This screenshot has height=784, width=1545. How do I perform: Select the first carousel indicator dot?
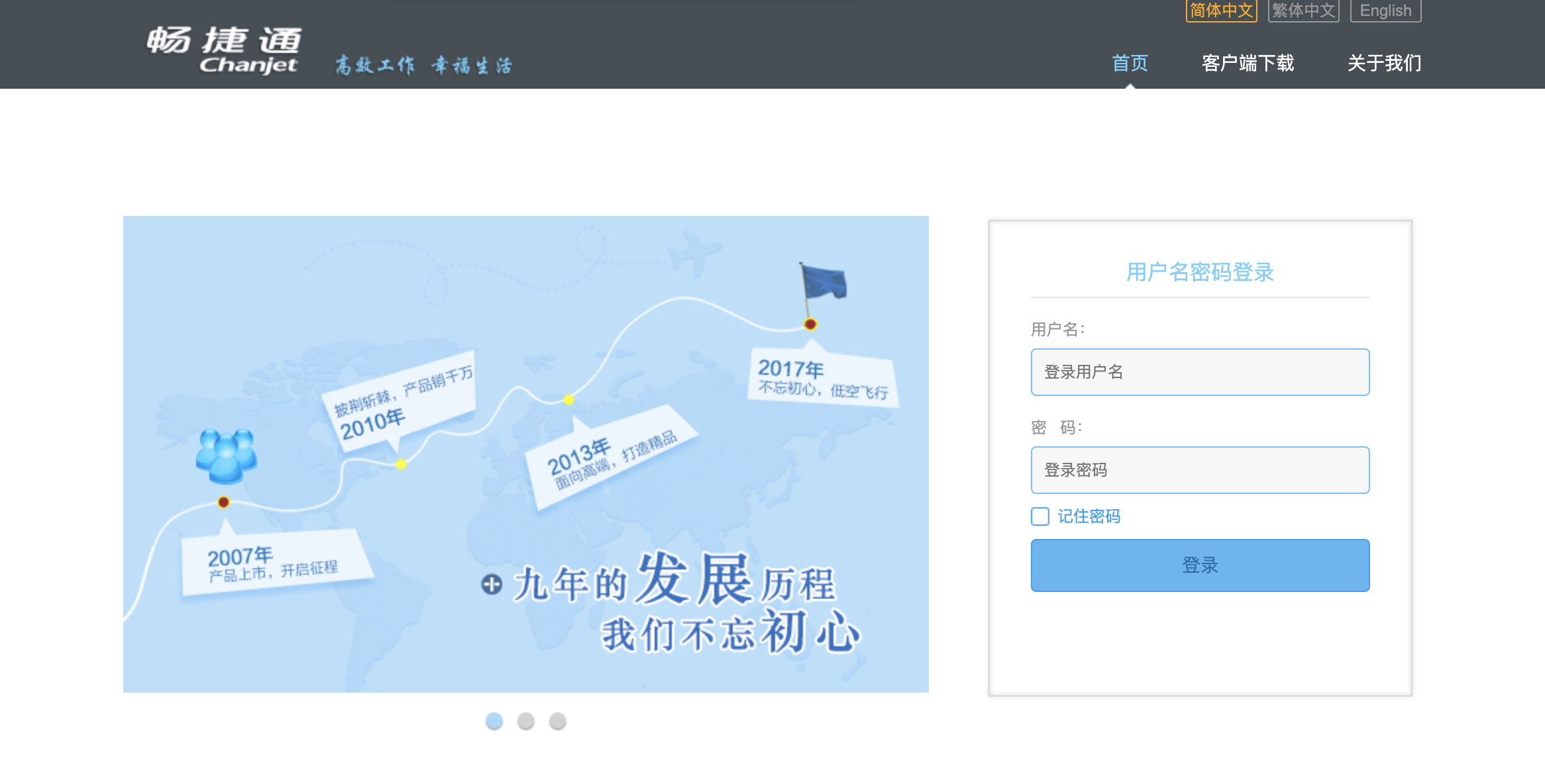click(494, 720)
